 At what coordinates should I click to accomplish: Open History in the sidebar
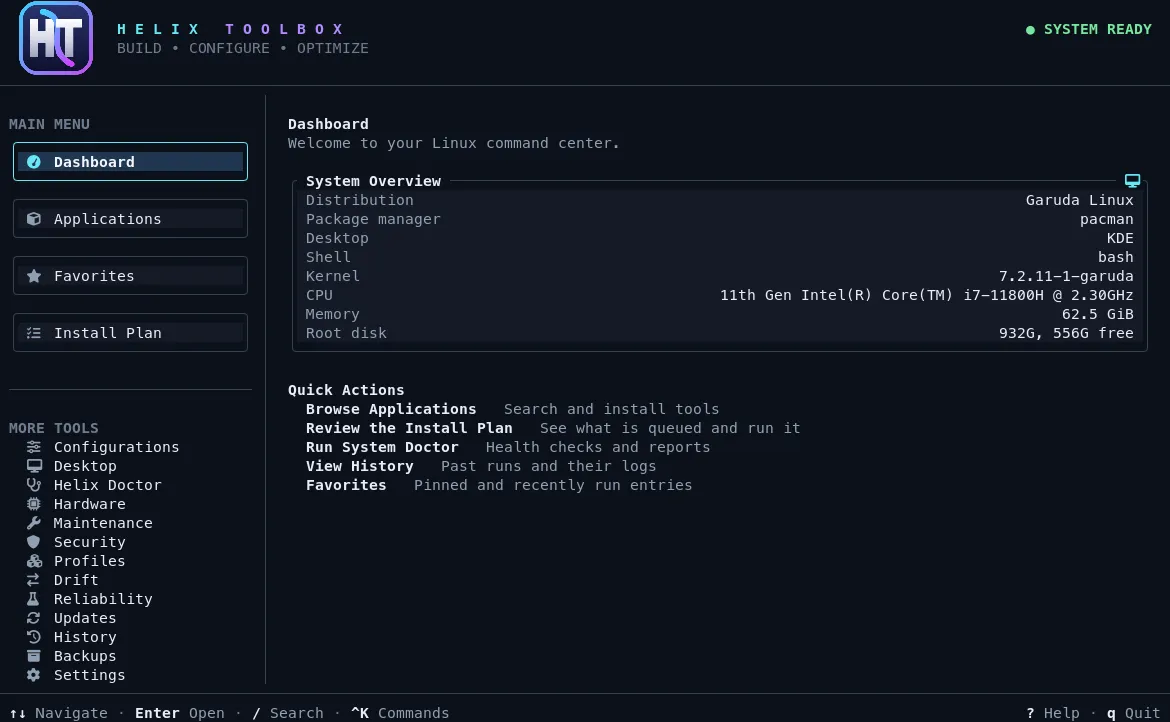(85, 637)
